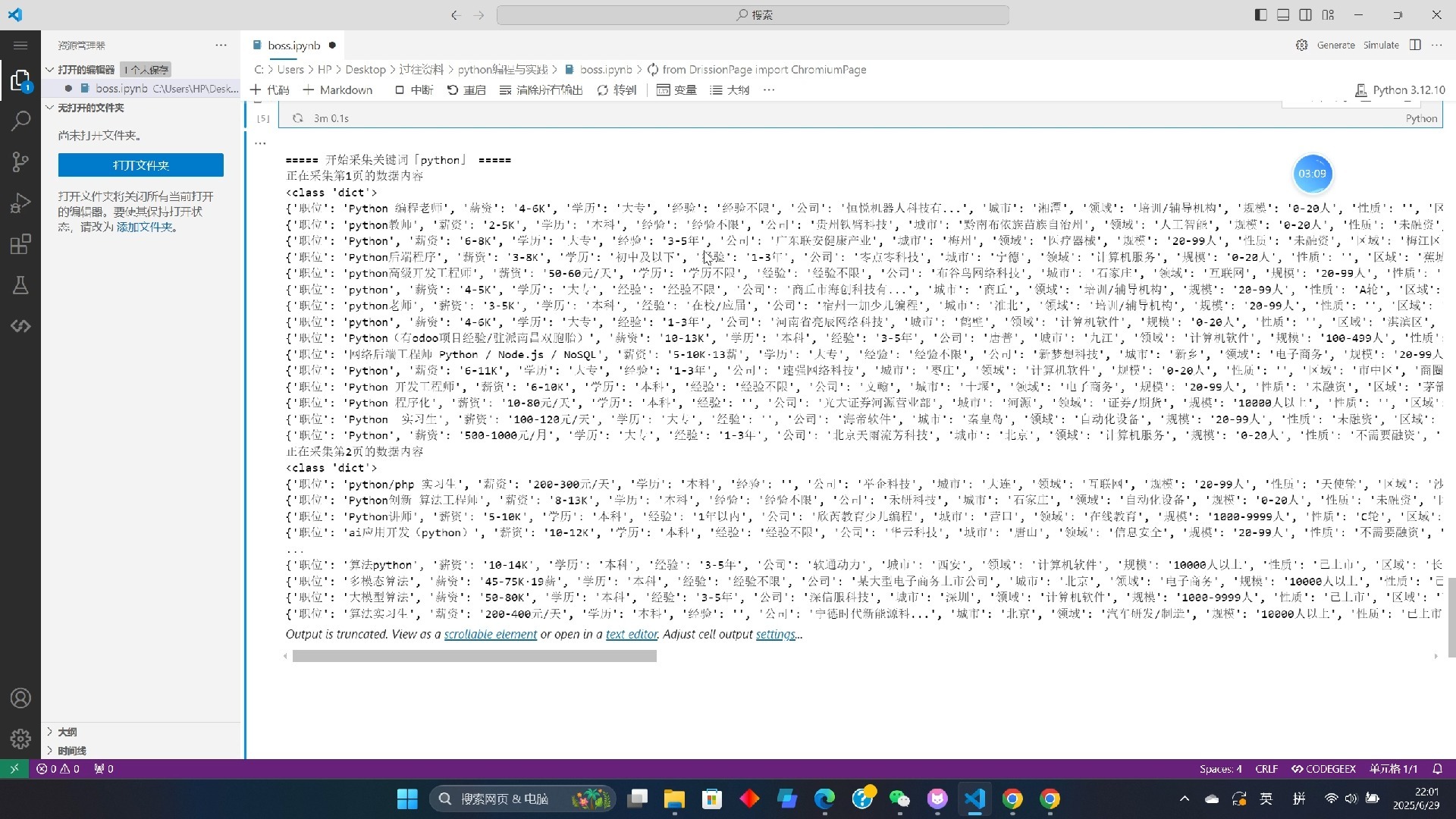Open the Source Control view

20,162
